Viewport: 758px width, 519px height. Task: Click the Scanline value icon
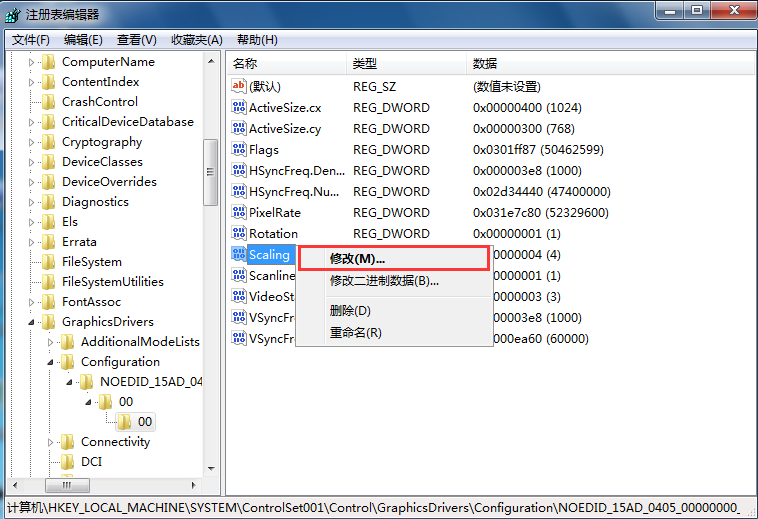(239, 275)
